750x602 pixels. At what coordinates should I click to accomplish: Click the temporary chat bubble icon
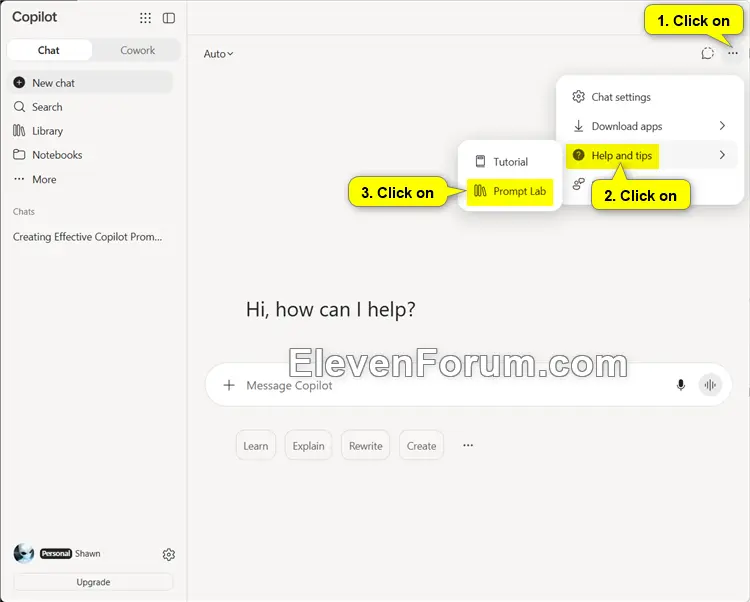pos(707,53)
